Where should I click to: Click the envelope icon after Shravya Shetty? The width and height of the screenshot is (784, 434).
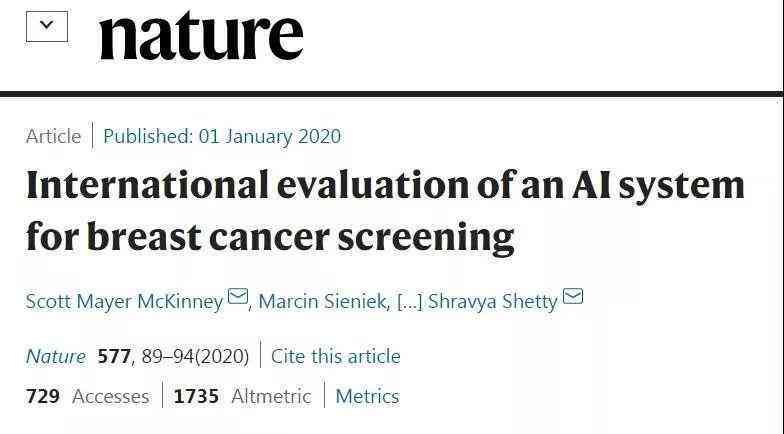(x=573, y=296)
